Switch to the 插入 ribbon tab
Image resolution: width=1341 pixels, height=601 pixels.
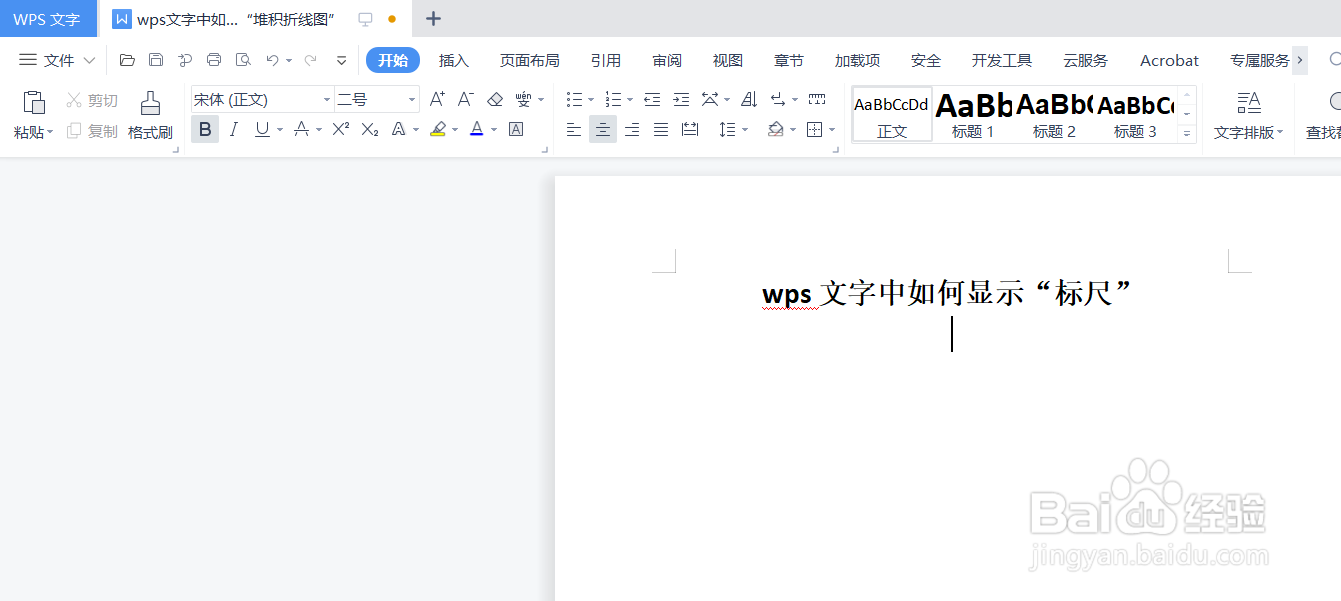coord(454,60)
